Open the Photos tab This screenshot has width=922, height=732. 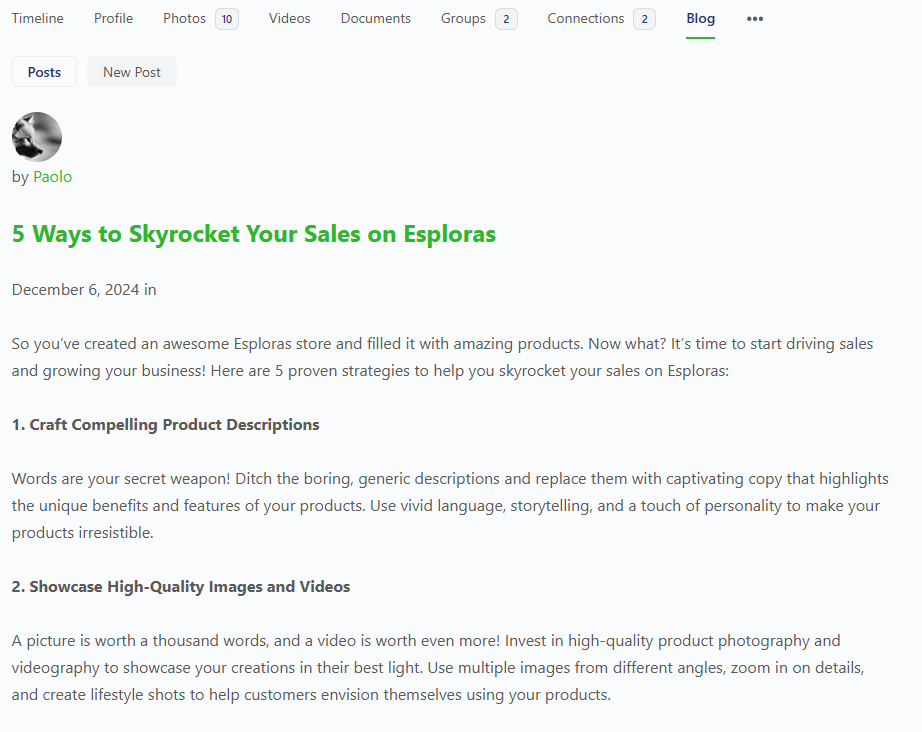click(184, 19)
